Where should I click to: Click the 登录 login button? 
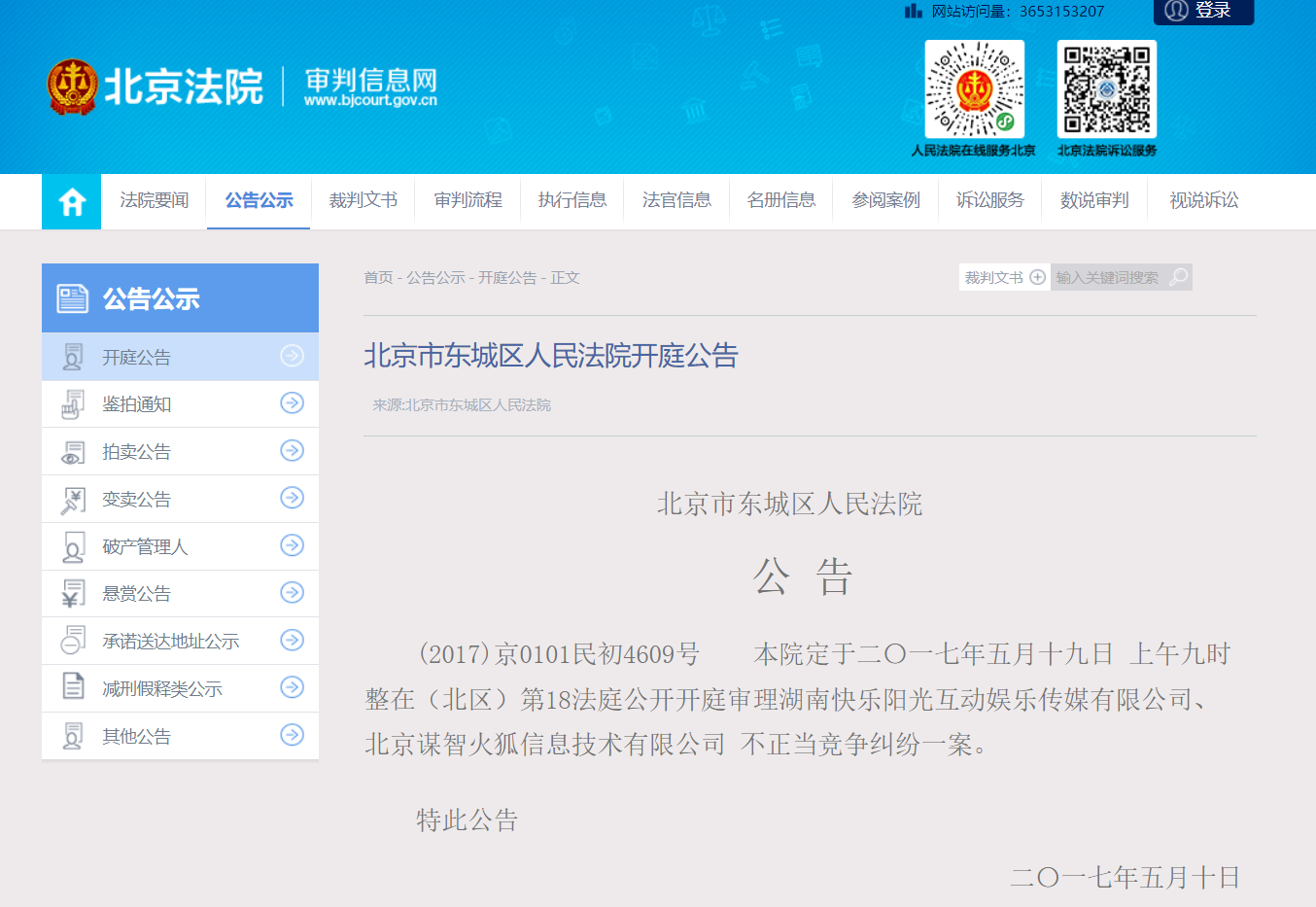(1204, 11)
